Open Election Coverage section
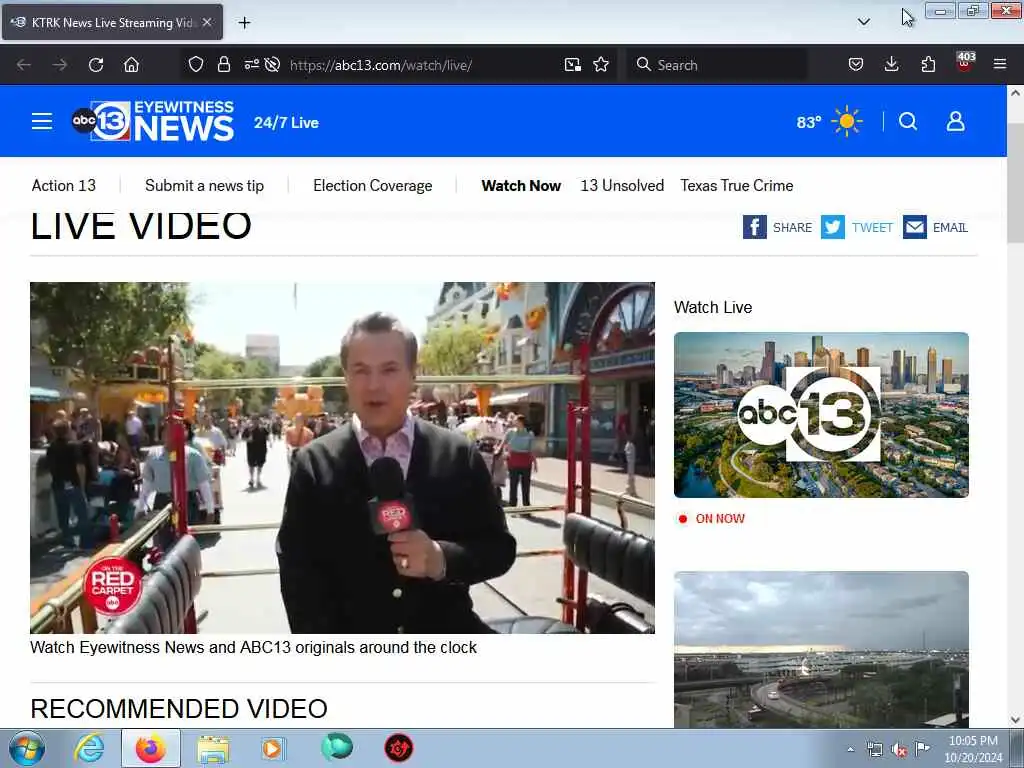The height and width of the screenshot is (768, 1024). click(x=372, y=185)
